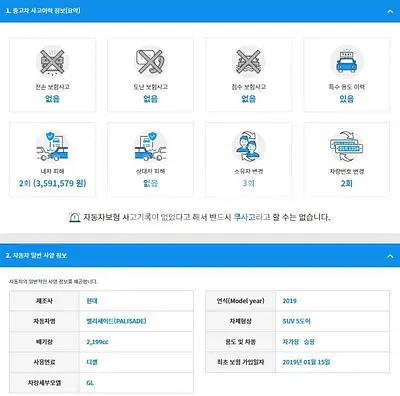Viewport: 400px width, 396px height.
Task: Click the special use history taxi icon
Action: pos(347,62)
